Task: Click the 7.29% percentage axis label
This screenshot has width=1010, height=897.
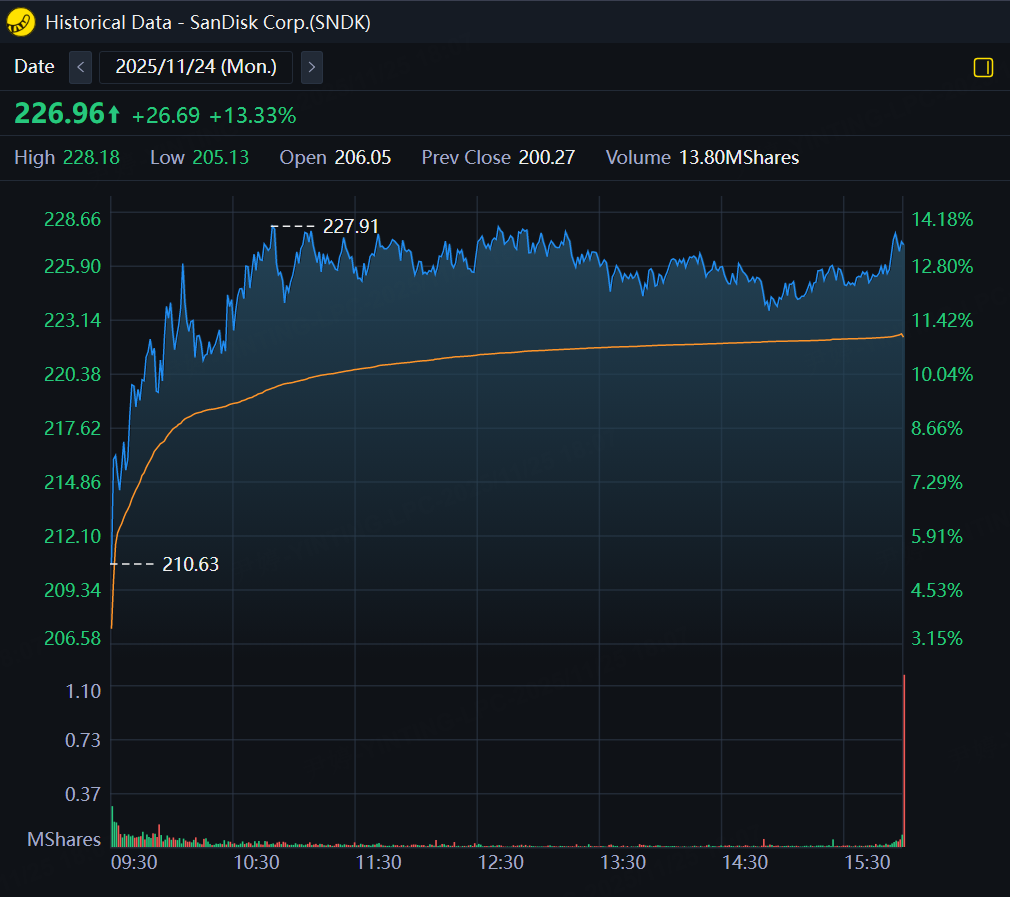Action: tap(937, 483)
